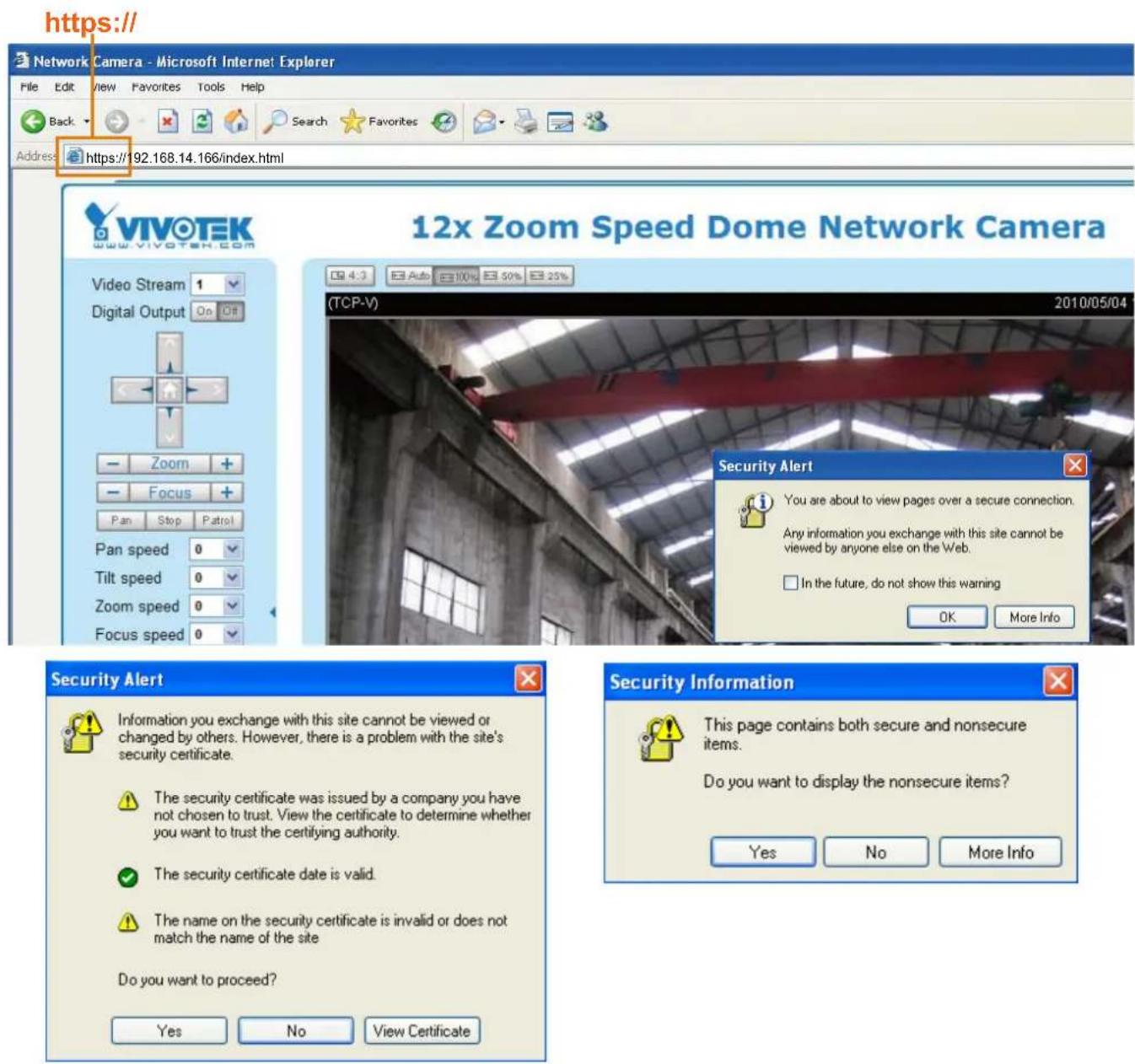The width and height of the screenshot is (1135, 1064).
Task: Collapse the control panel with the side arrow
Action: [272, 612]
